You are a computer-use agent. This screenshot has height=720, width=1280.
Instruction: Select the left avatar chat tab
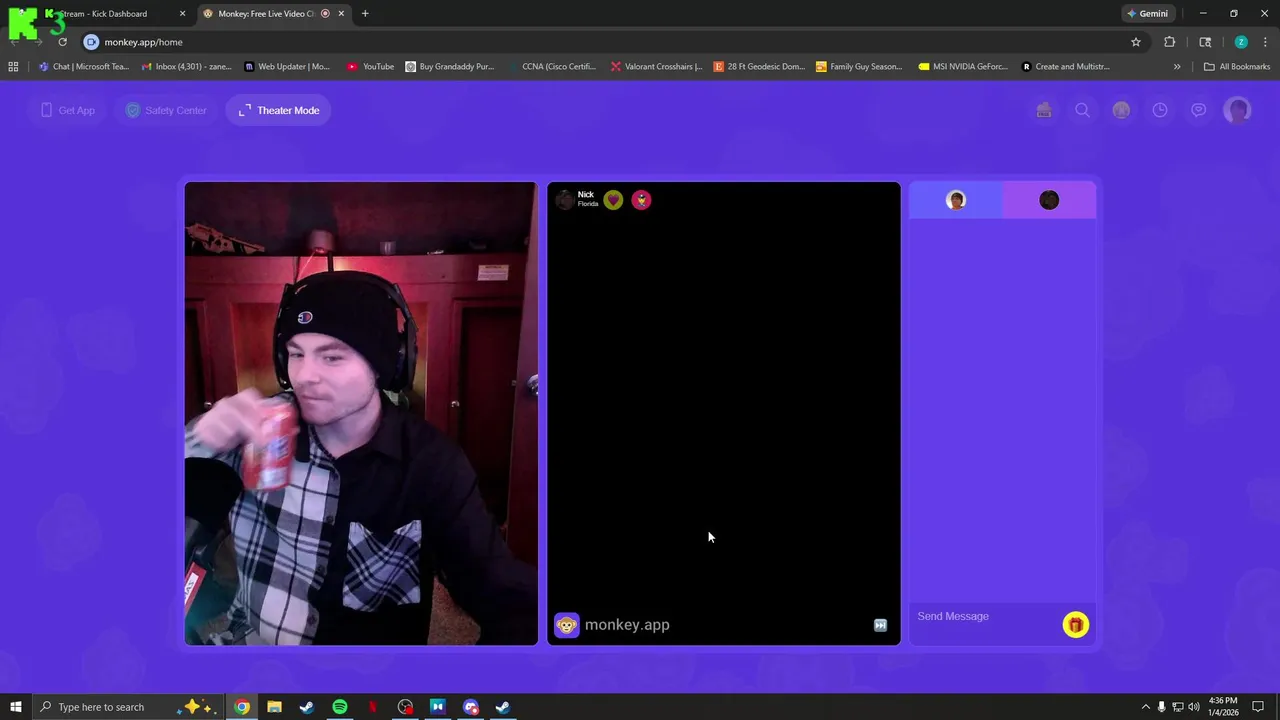coord(956,200)
